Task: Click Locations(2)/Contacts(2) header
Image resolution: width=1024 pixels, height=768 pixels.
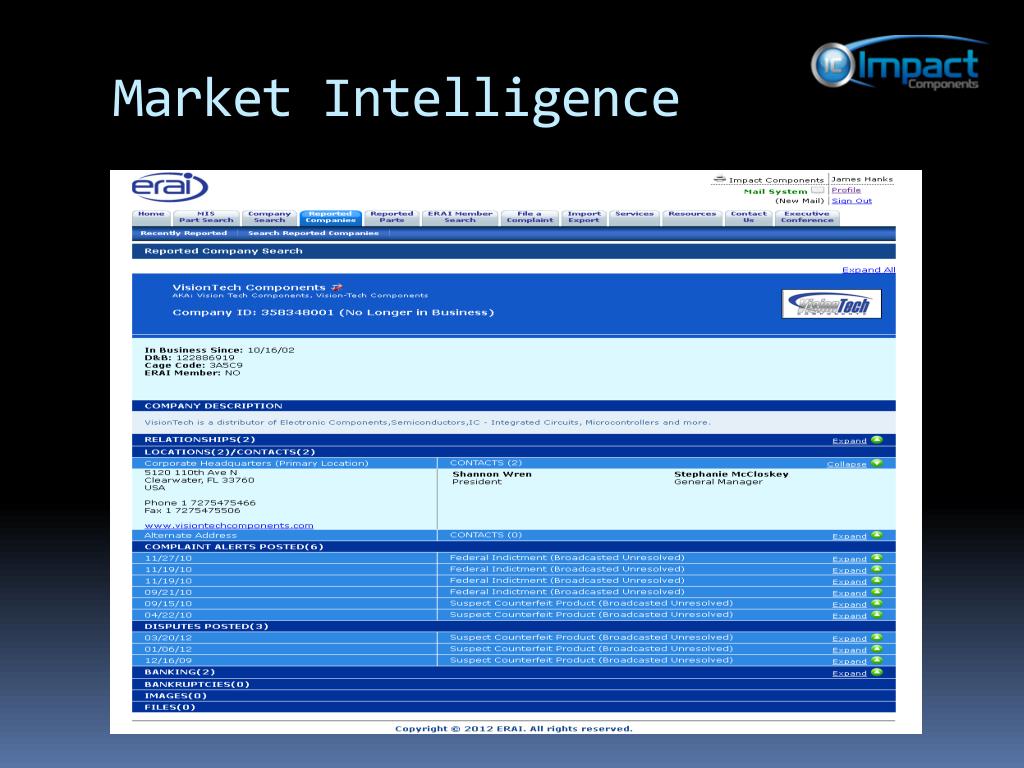Action: (x=513, y=452)
